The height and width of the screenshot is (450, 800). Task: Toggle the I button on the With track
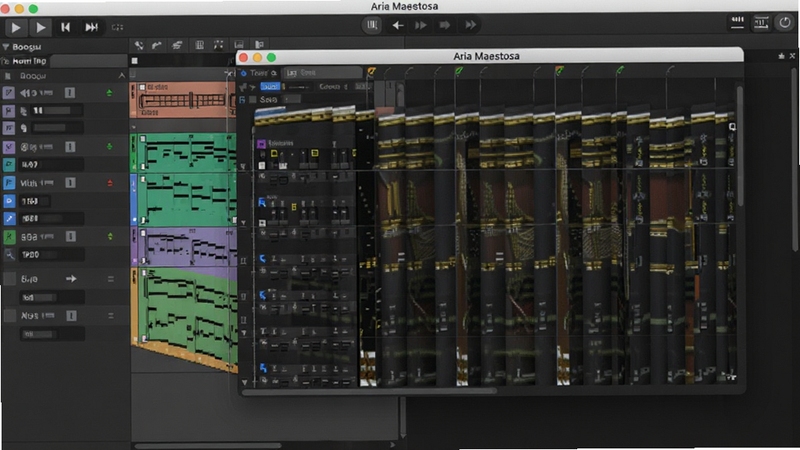[70, 183]
